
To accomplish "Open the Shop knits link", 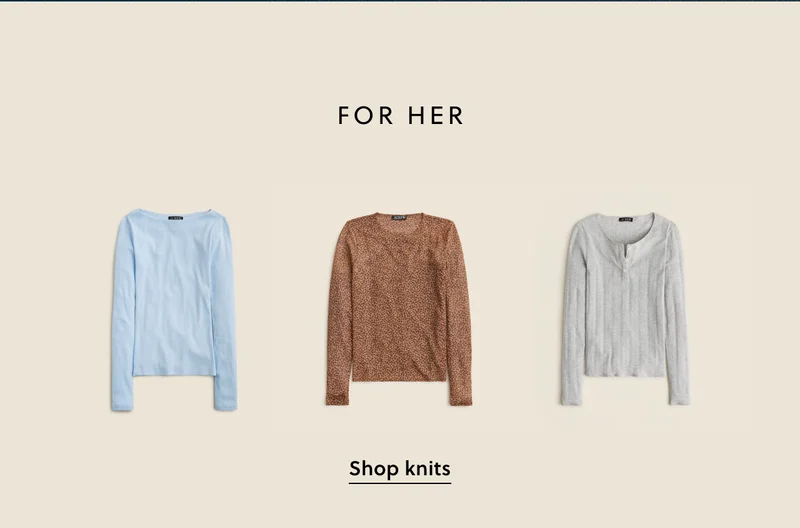I will pos(399,468).
